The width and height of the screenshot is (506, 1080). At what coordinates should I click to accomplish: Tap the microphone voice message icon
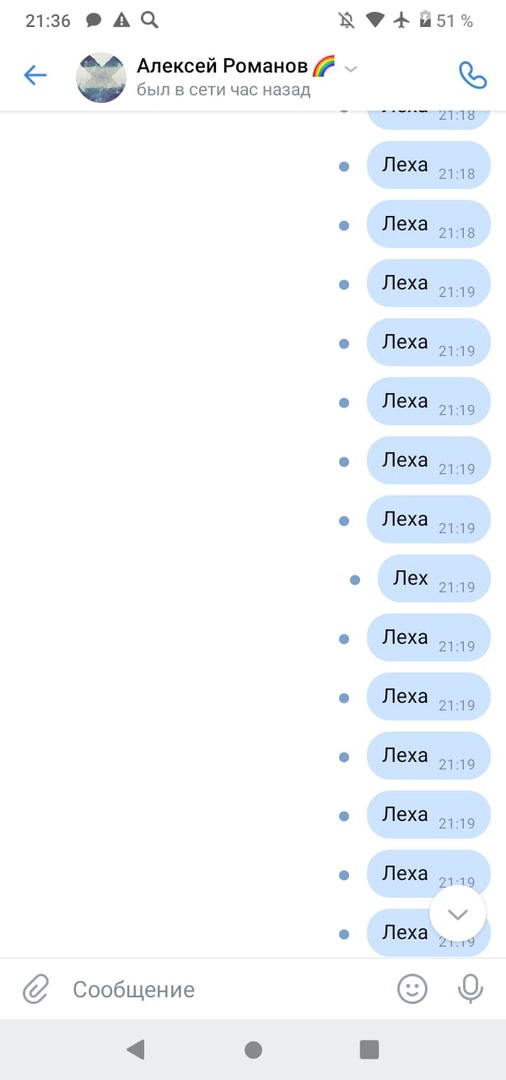tap(470, 989)
